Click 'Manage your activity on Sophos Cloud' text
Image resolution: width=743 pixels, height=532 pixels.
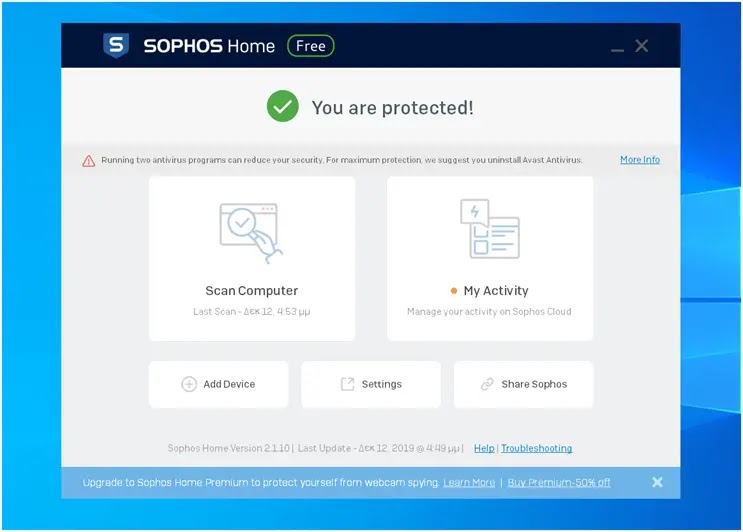coord(489,311)
